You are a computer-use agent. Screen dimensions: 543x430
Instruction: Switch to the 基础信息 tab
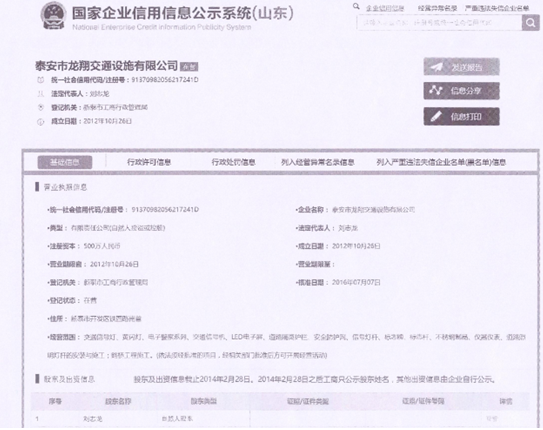(x=65, y=162)
